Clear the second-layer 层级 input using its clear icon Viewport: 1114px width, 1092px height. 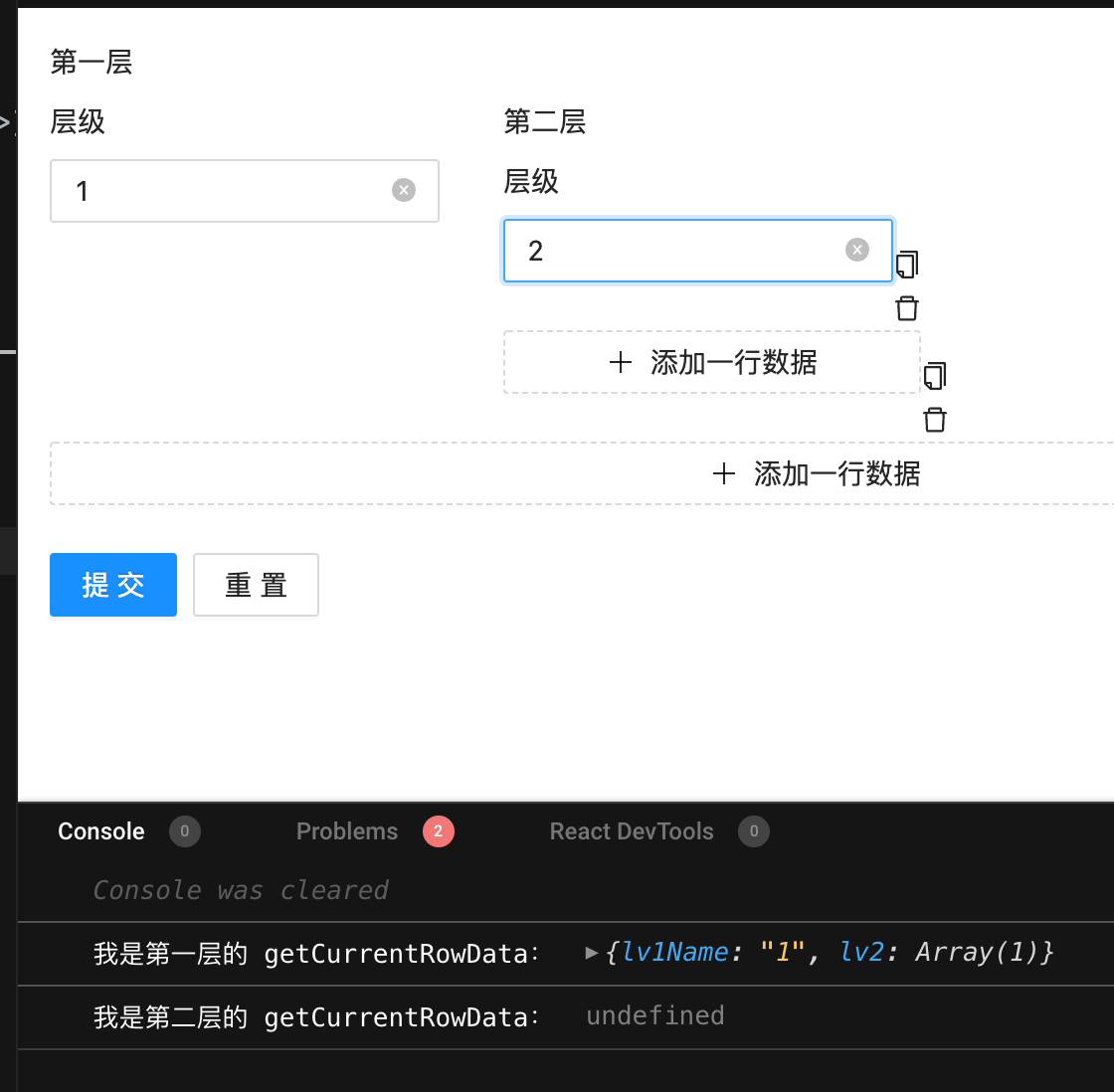[x=856, y=250]
